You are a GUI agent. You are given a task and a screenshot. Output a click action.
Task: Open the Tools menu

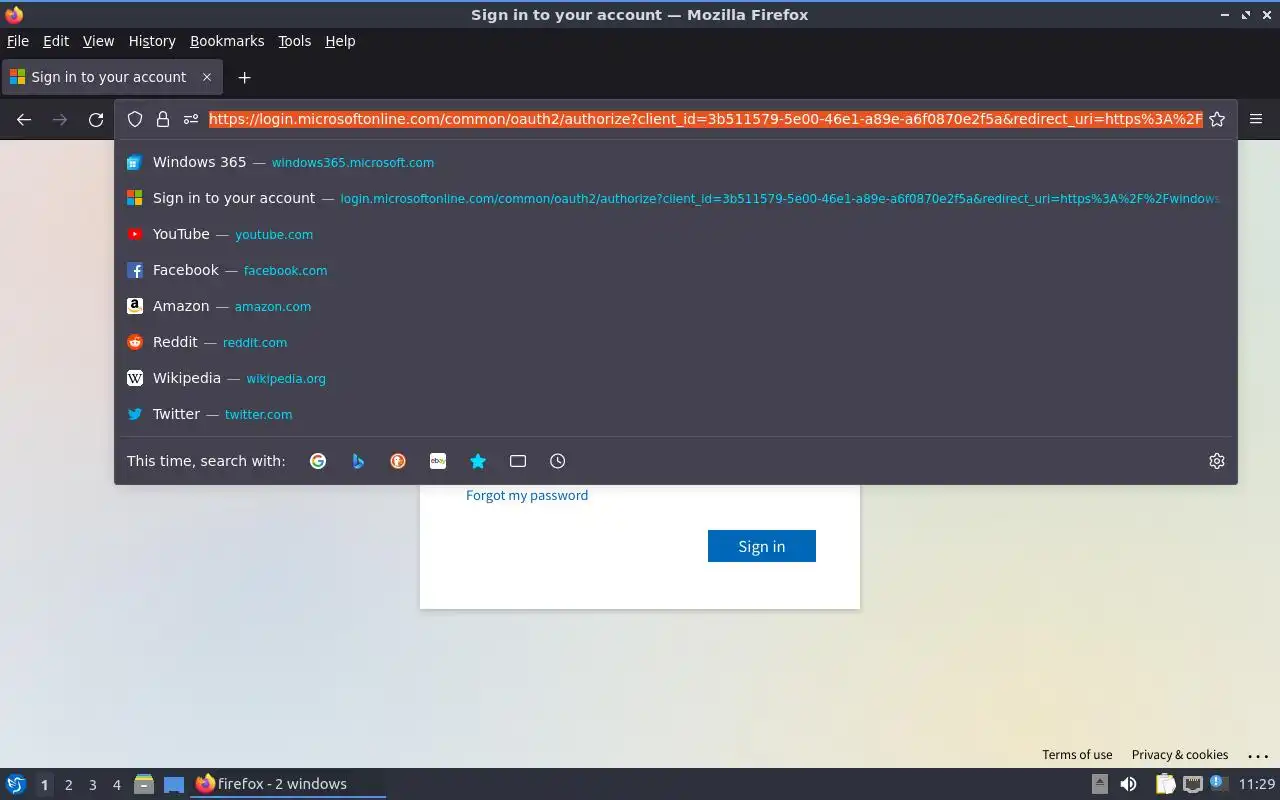[294, 41]
